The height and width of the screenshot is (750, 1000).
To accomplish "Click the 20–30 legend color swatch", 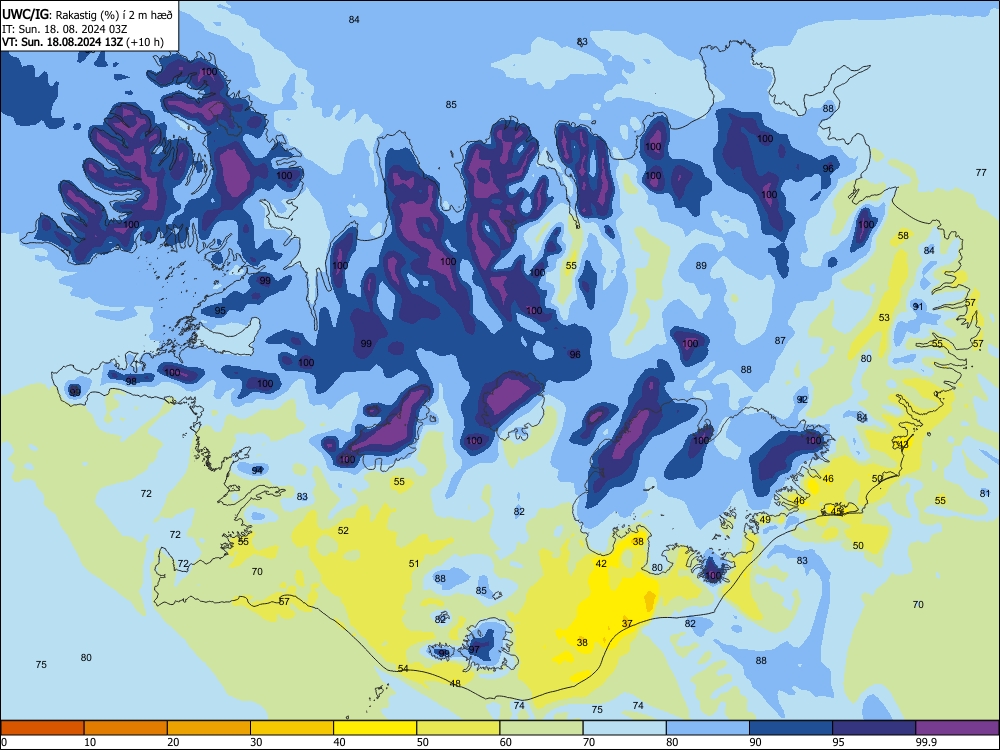I will (209, 728).
